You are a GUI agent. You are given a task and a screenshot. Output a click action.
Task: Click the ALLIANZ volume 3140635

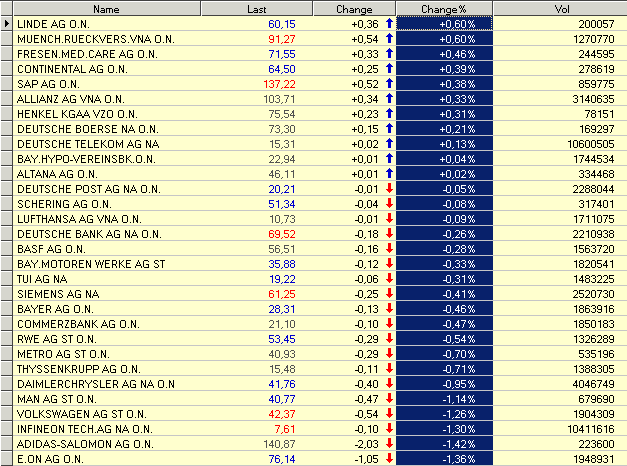[x=593, y=99]
